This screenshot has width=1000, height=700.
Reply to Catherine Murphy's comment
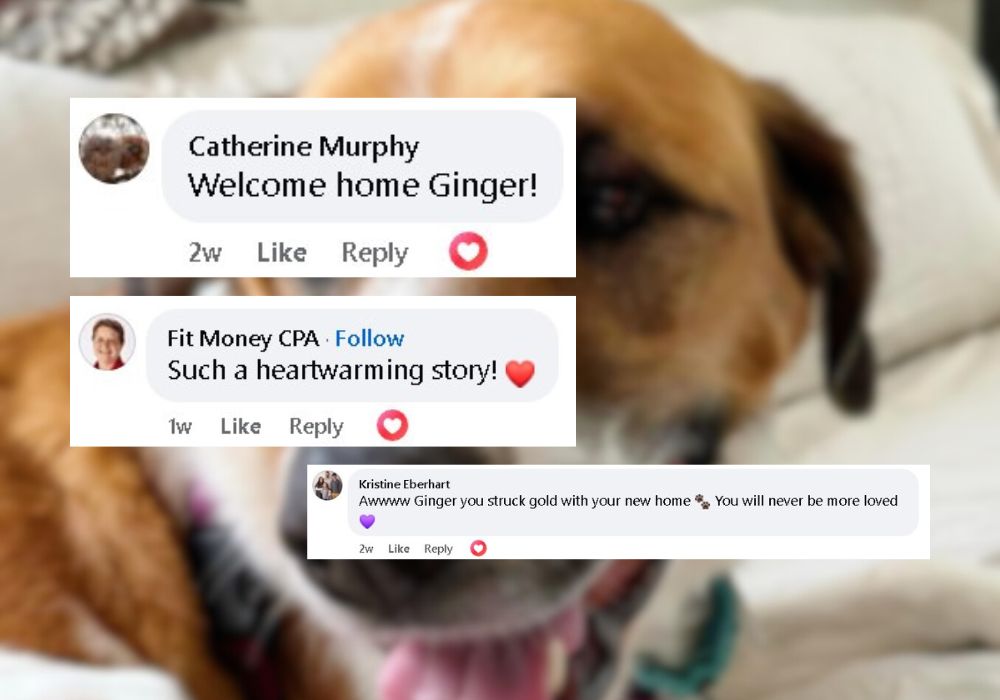(375, 252)
